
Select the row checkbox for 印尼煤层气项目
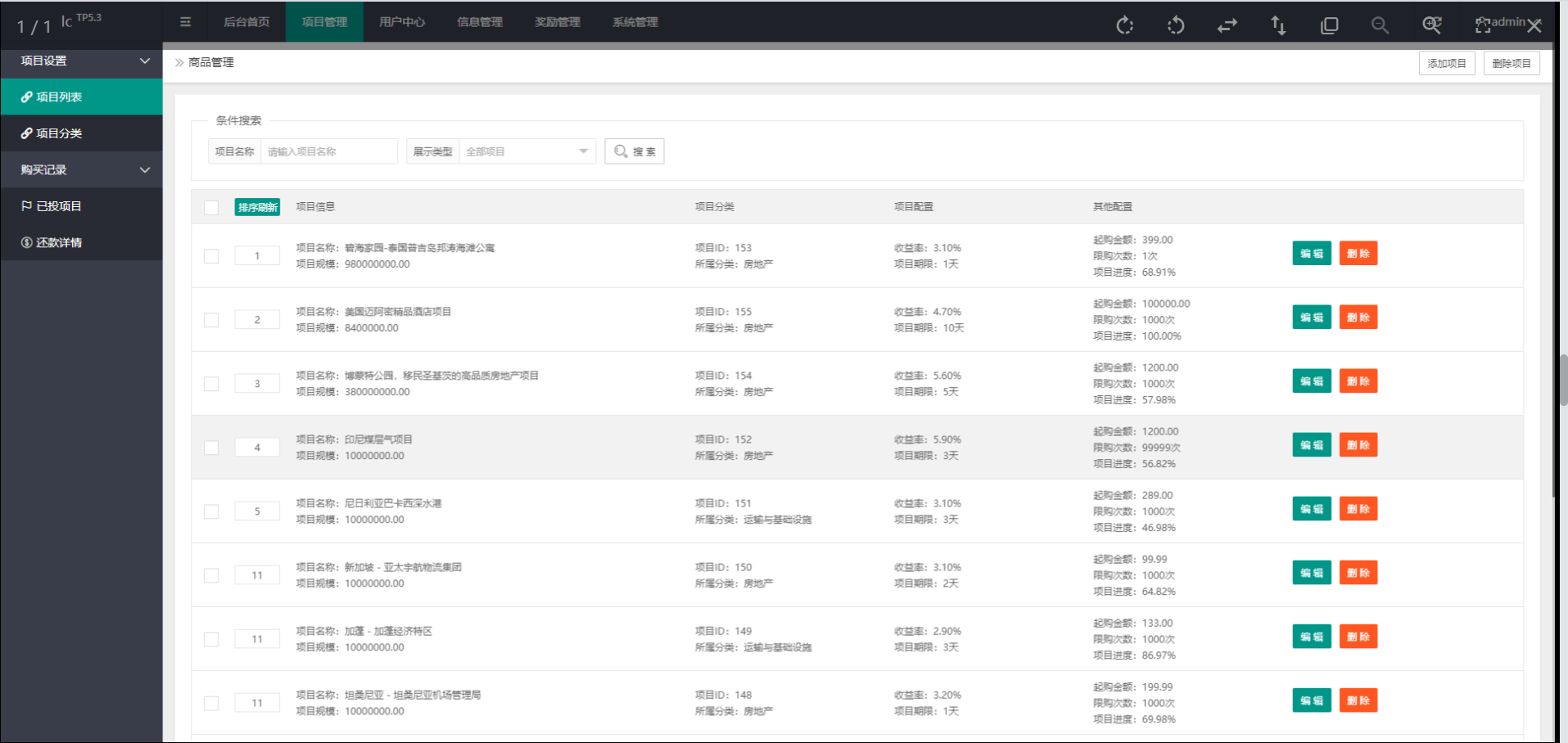point(211,448)
